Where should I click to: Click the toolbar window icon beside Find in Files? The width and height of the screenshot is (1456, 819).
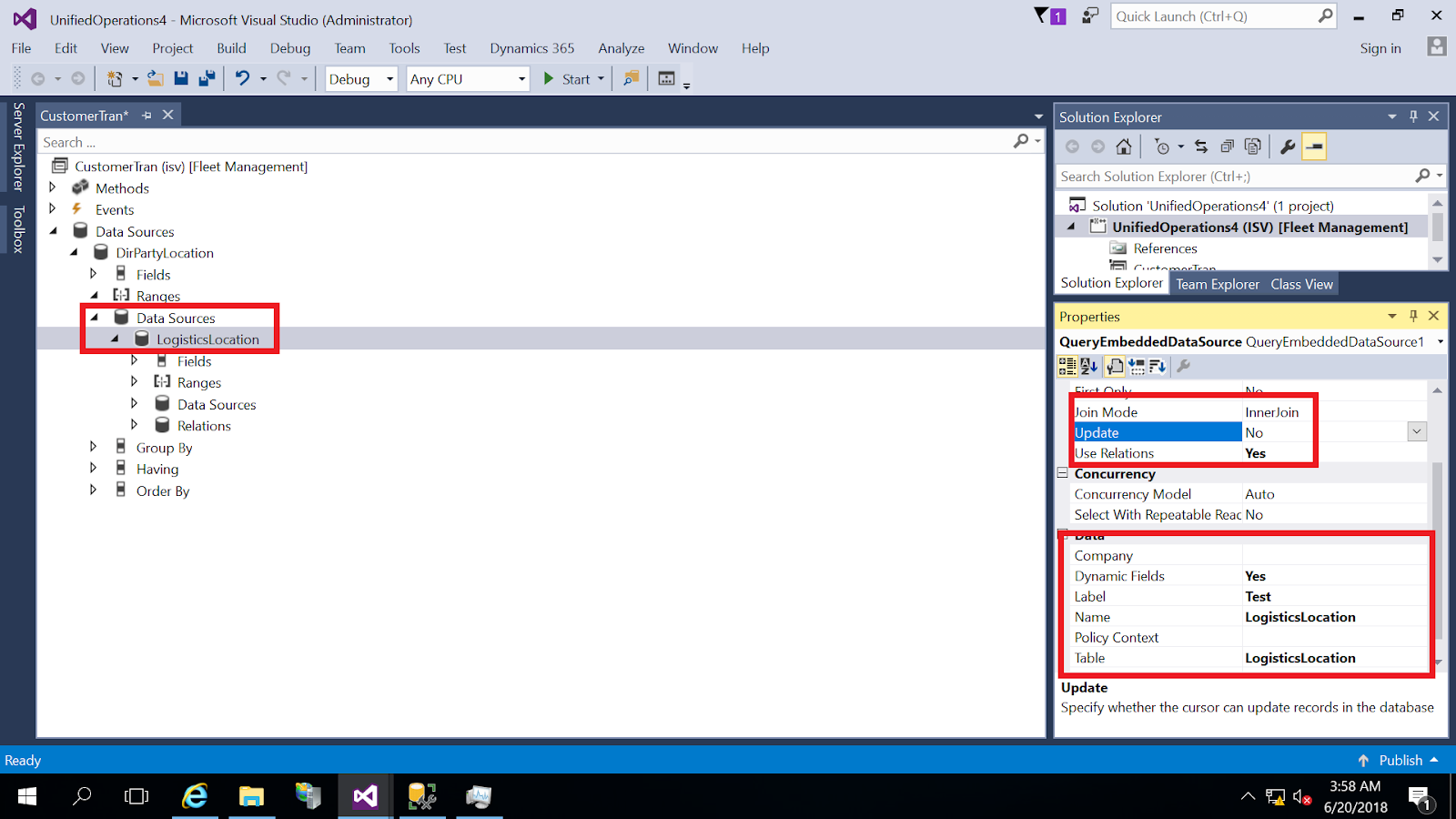(x=666, y=79)
